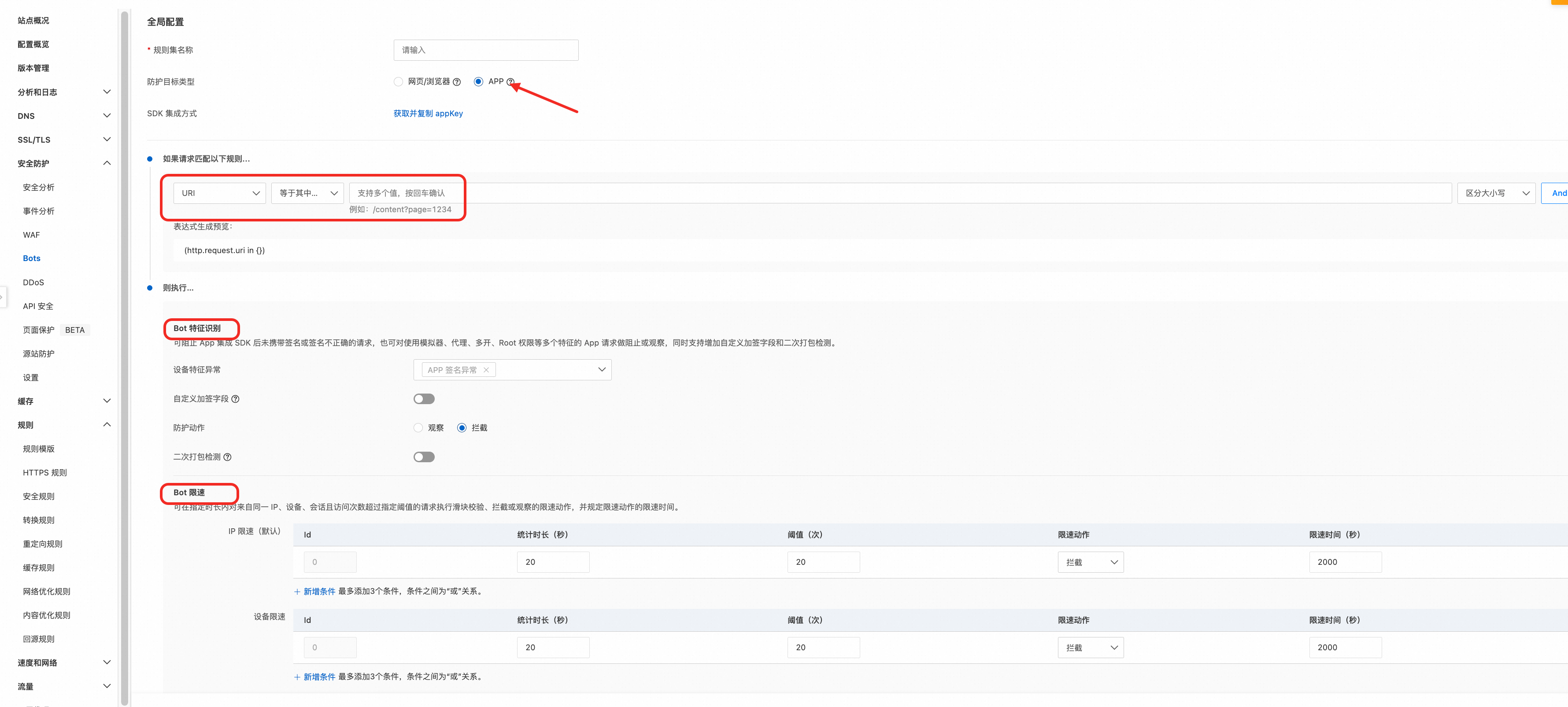Click help icon beside 二次打包检测
Viewport: 1568px width, 707px height.
[227, 457]
